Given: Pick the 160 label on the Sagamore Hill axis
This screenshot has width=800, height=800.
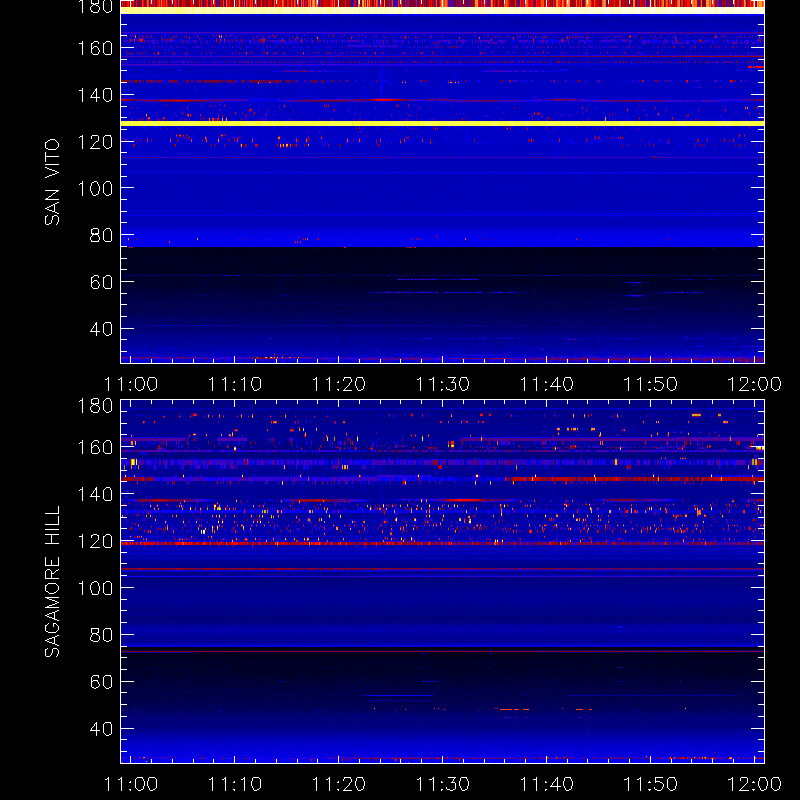Looking at the screenshot, I should pos(95,448).
